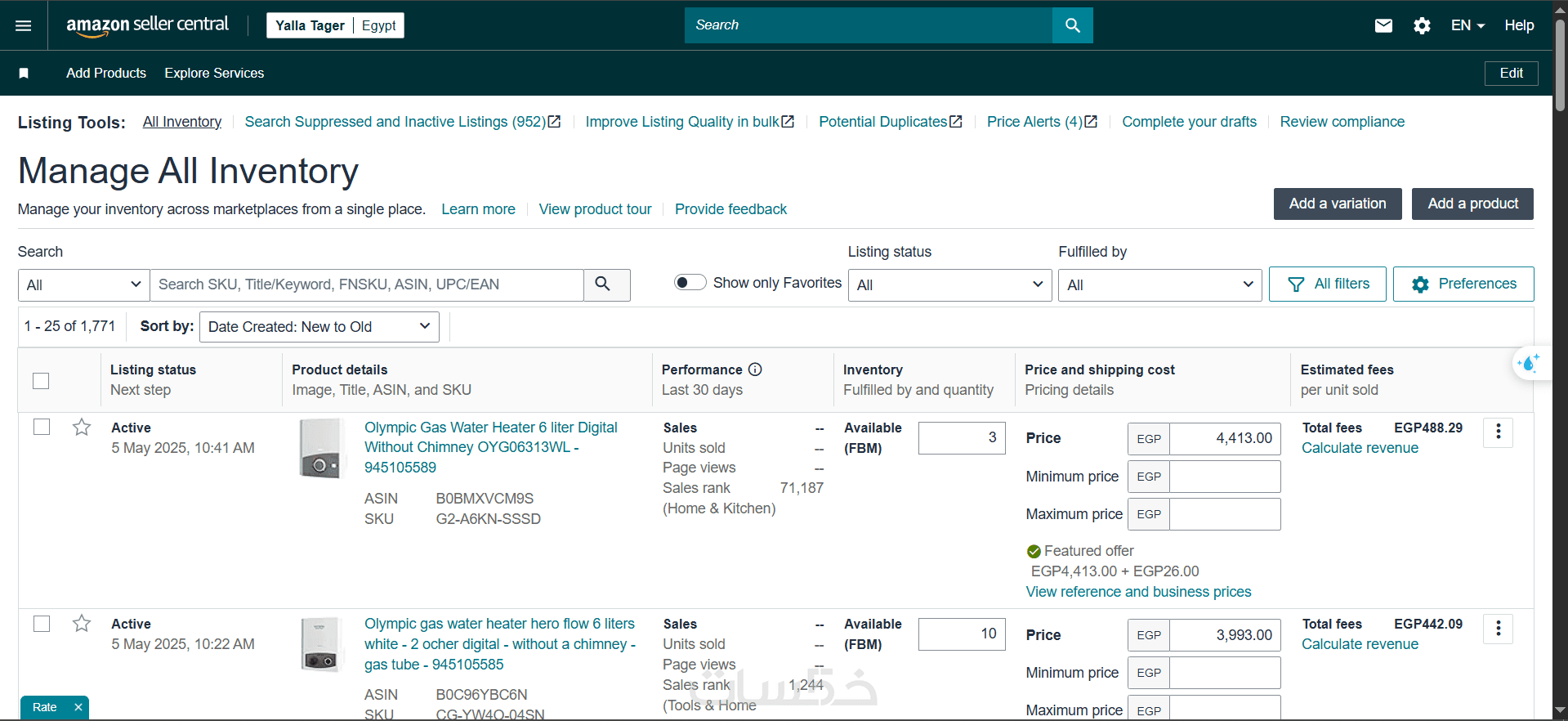This screenshot has width=1568, height=721.
Task: Click Add a product button
Action: [1472, 204]
